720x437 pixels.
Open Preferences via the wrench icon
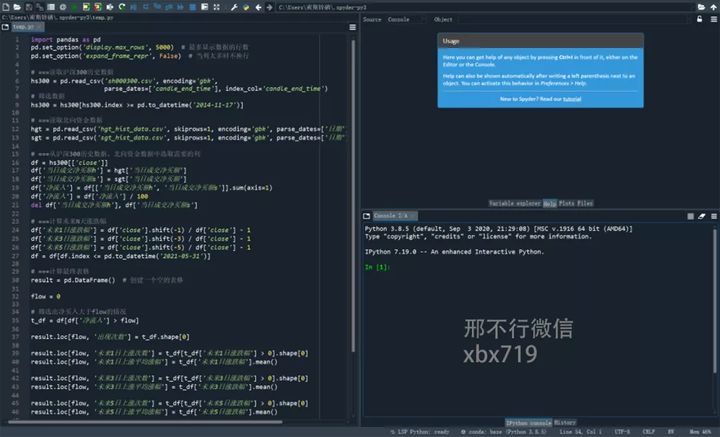pos(234,7)
